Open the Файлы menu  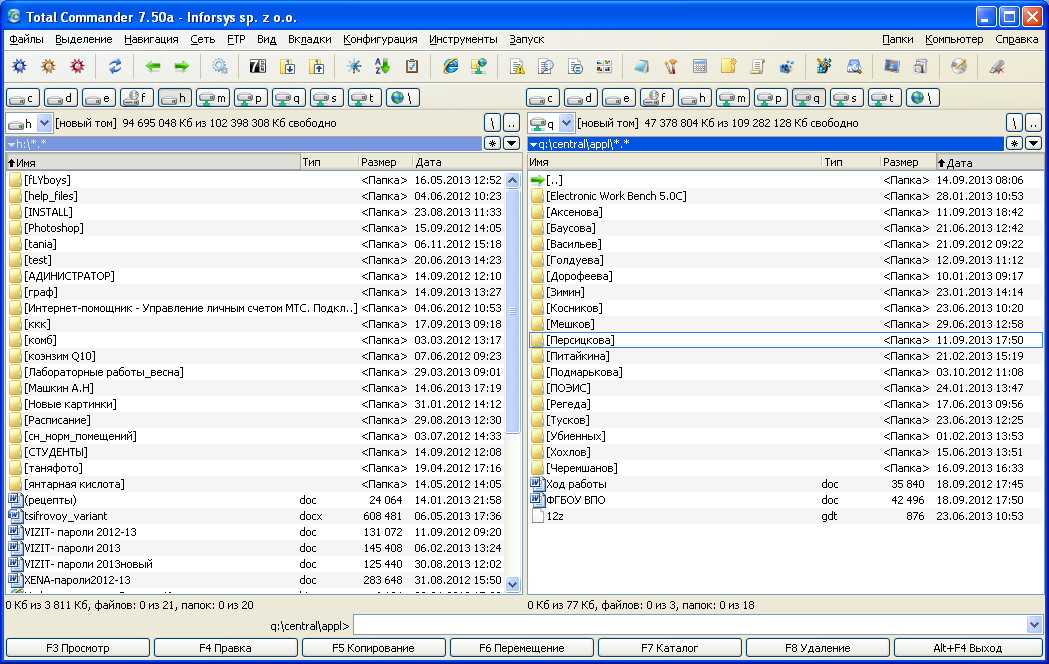tap(27, 39)
